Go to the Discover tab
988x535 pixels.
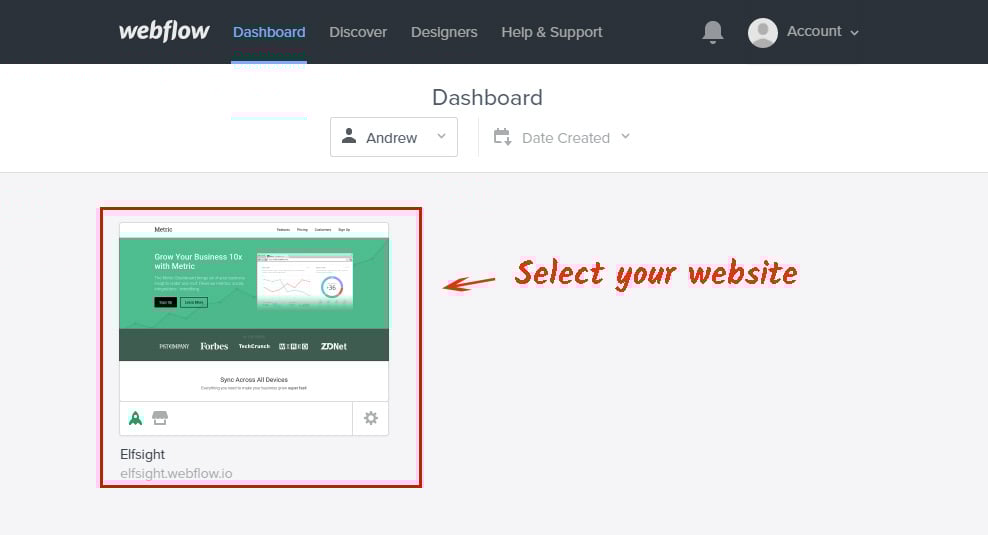point(358,32)
